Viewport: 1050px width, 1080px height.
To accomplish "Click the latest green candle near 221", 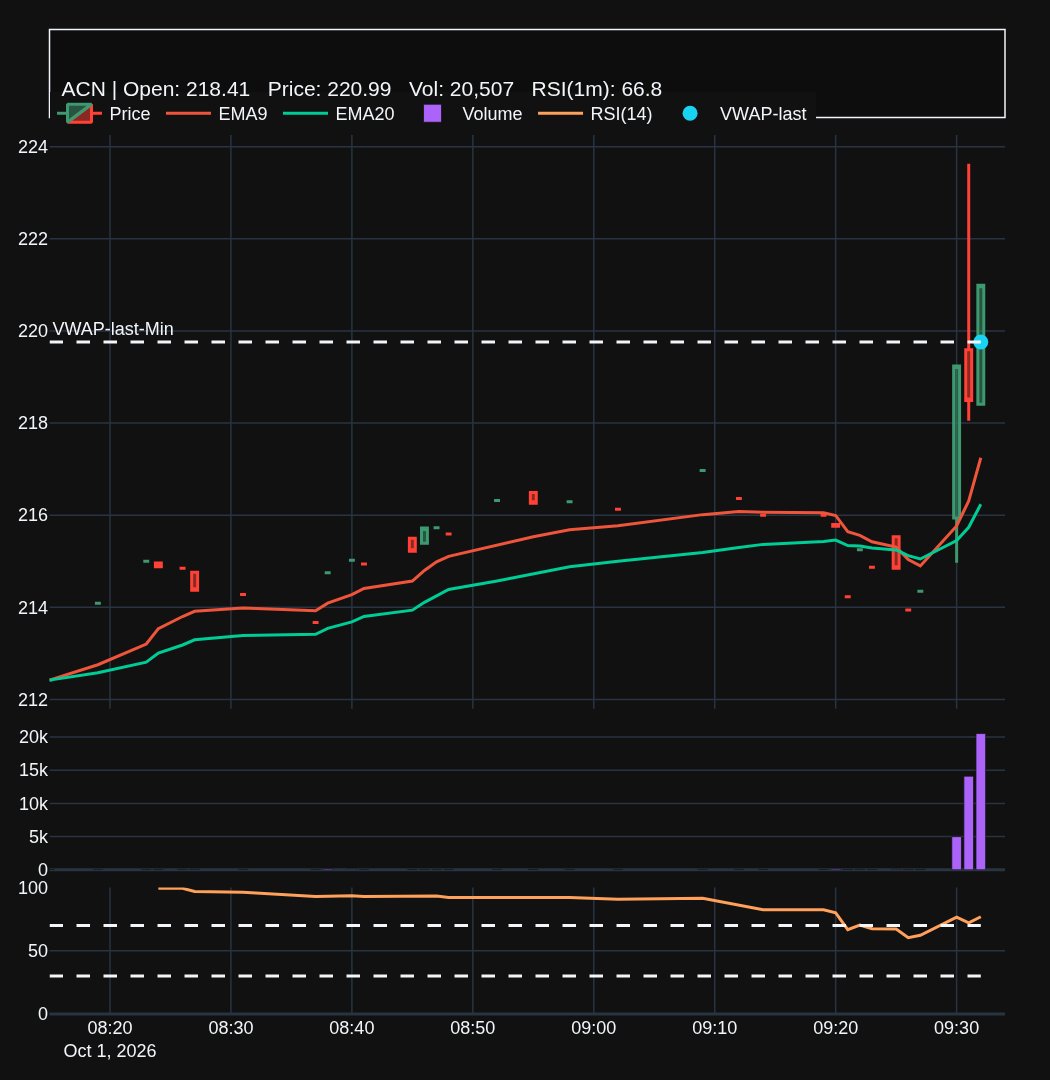I will [980, 344].
